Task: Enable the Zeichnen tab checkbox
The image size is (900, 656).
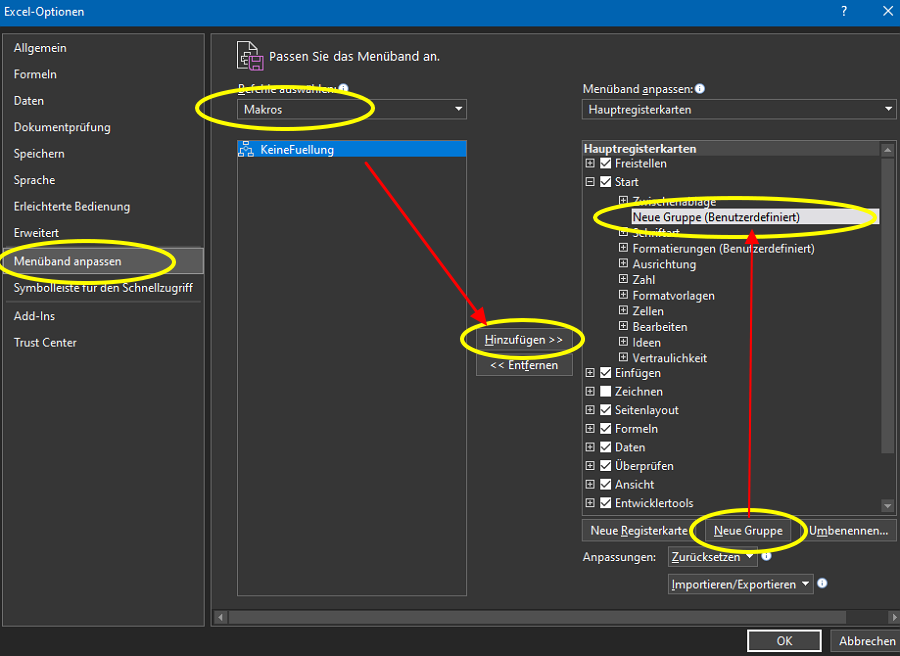Action: point(606,391)
